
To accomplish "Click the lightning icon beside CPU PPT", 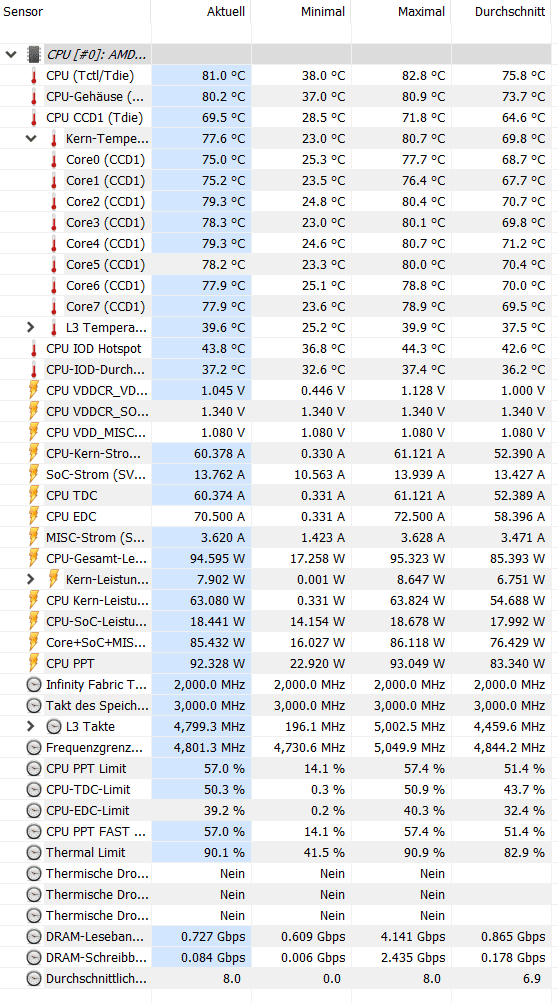I will pos(34,664).
